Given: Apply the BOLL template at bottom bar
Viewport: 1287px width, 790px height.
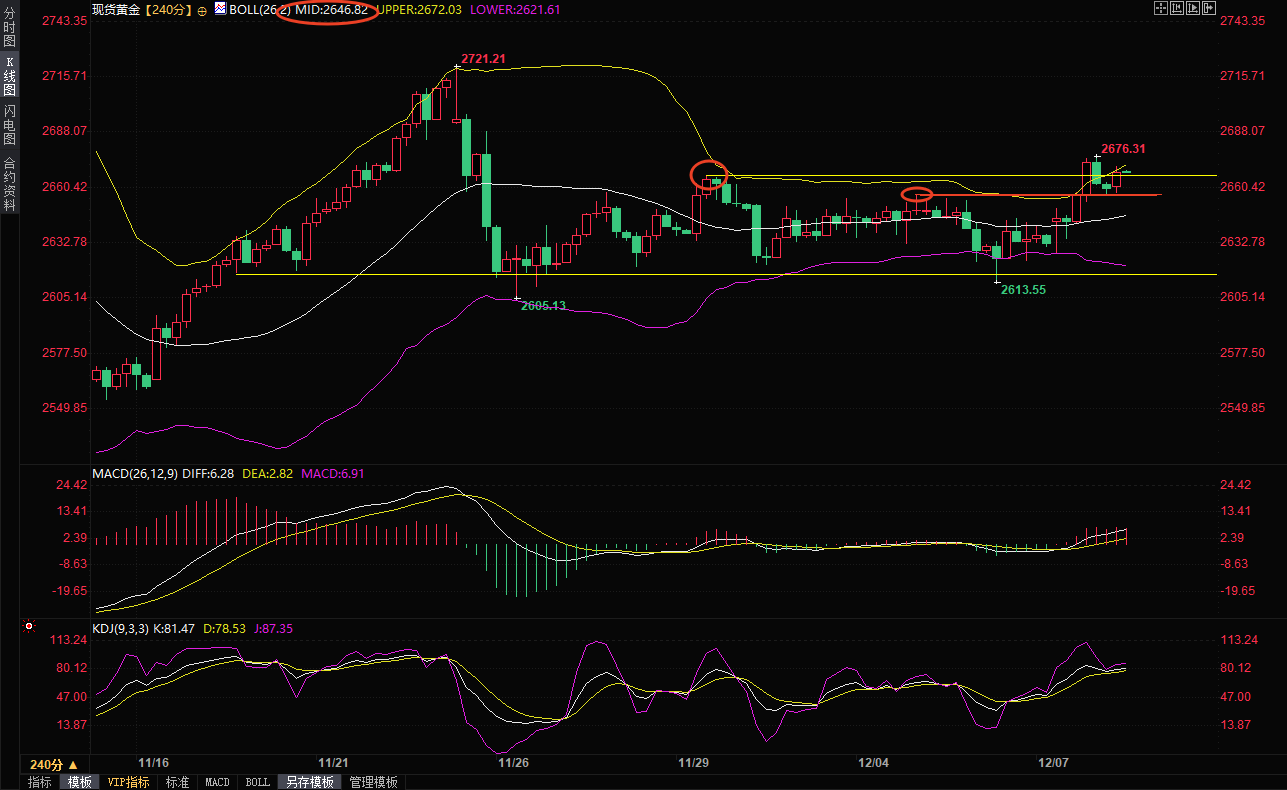Looking at the screenshot, I should coord(257,782).
